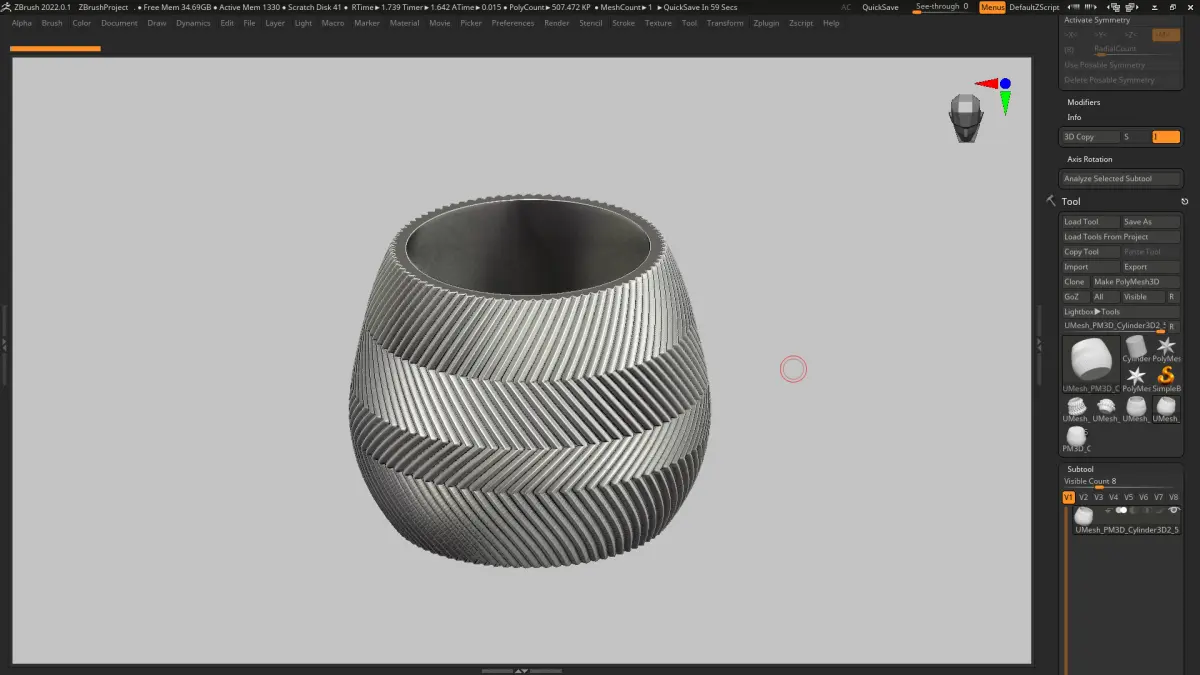Open the Stroke menu
Screen dimensions: 1200x675
623,23
